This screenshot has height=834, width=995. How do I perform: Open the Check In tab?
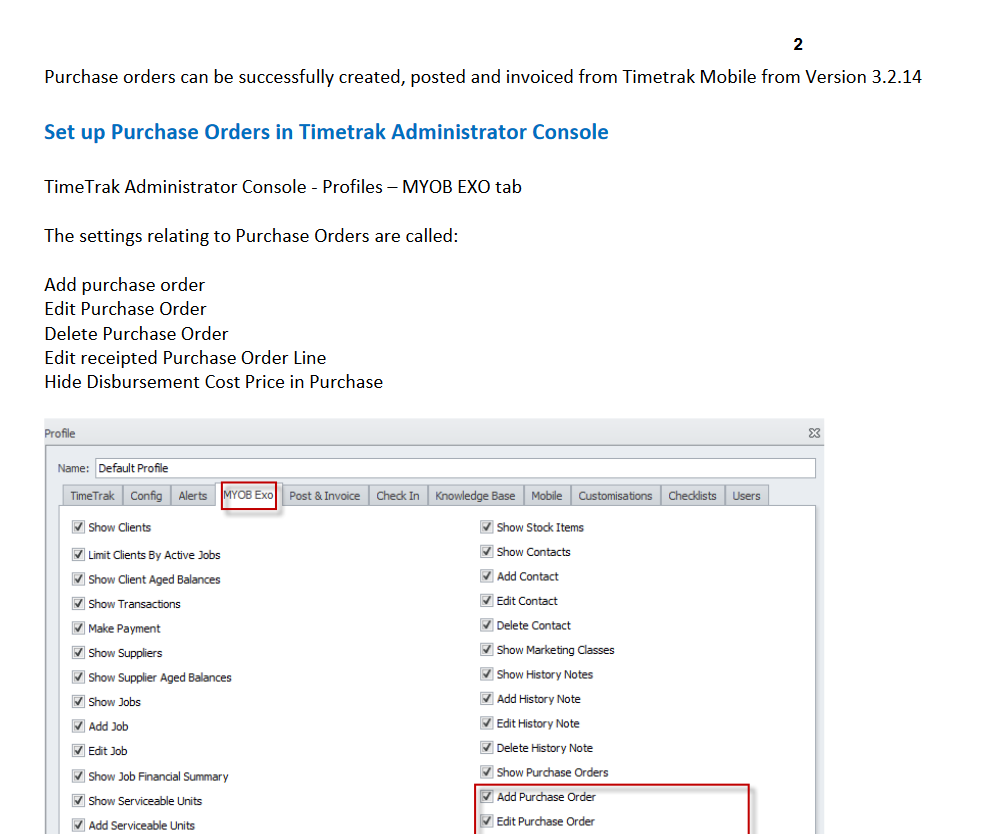click(398, 496)
